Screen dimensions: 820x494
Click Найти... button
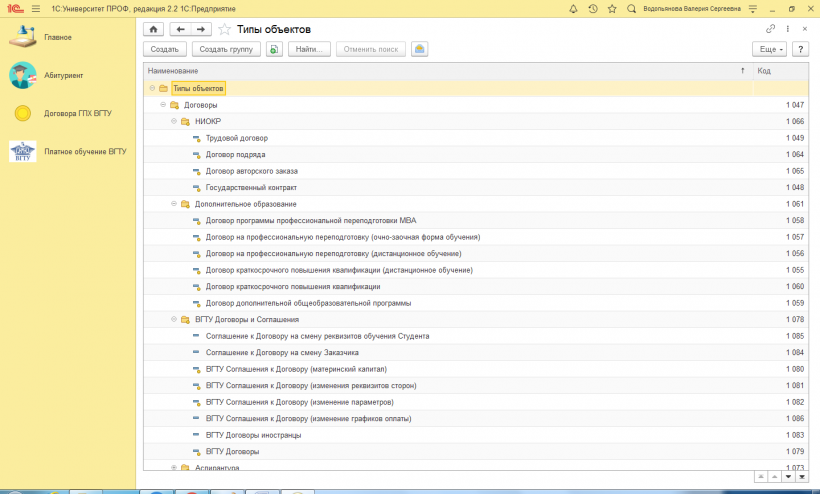coord(309,49)
